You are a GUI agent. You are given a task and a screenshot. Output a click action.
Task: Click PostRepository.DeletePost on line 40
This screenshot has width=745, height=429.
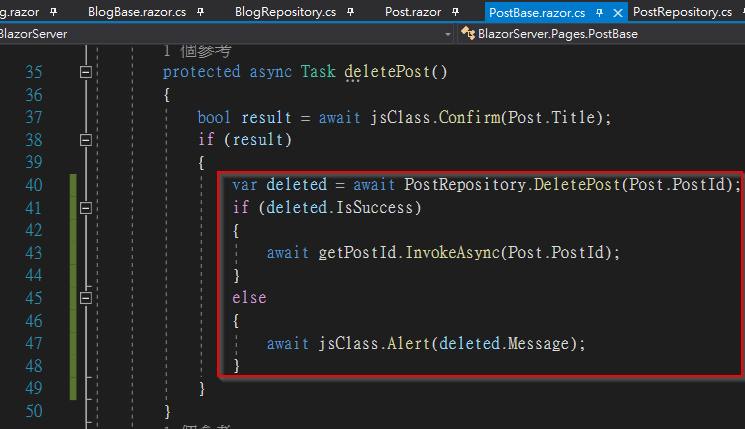click(512, 184)
